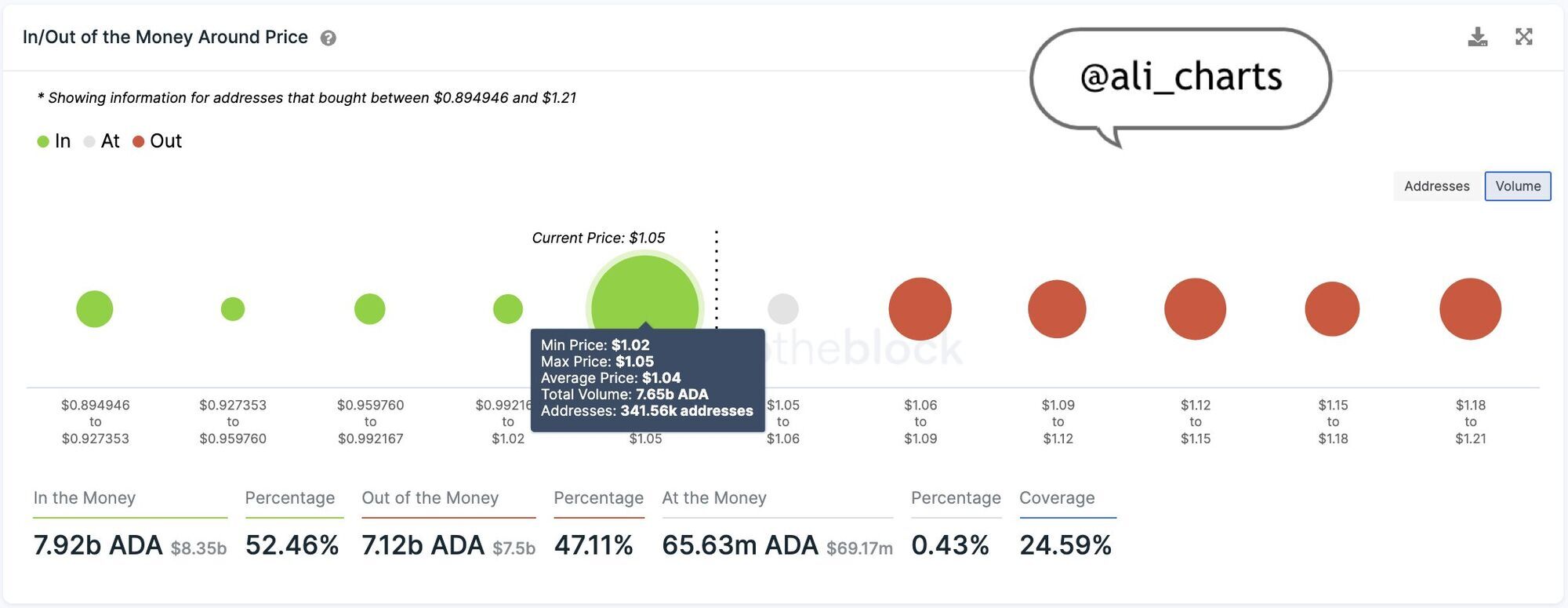Click the red bubble for $1.12 to $1.15

pos(1195,309)
